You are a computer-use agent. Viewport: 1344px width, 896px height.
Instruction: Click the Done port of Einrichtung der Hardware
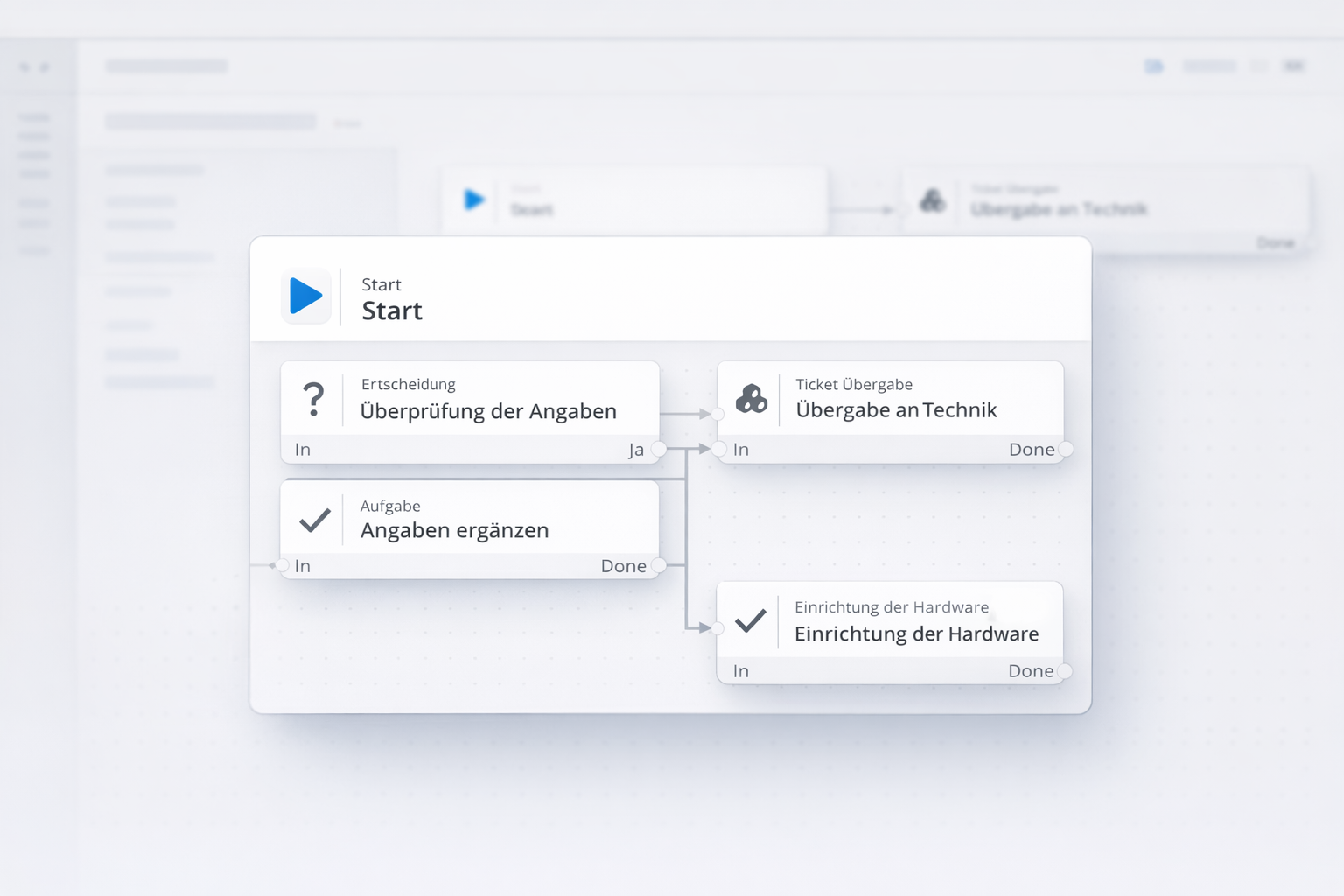tap(1065, 671)
